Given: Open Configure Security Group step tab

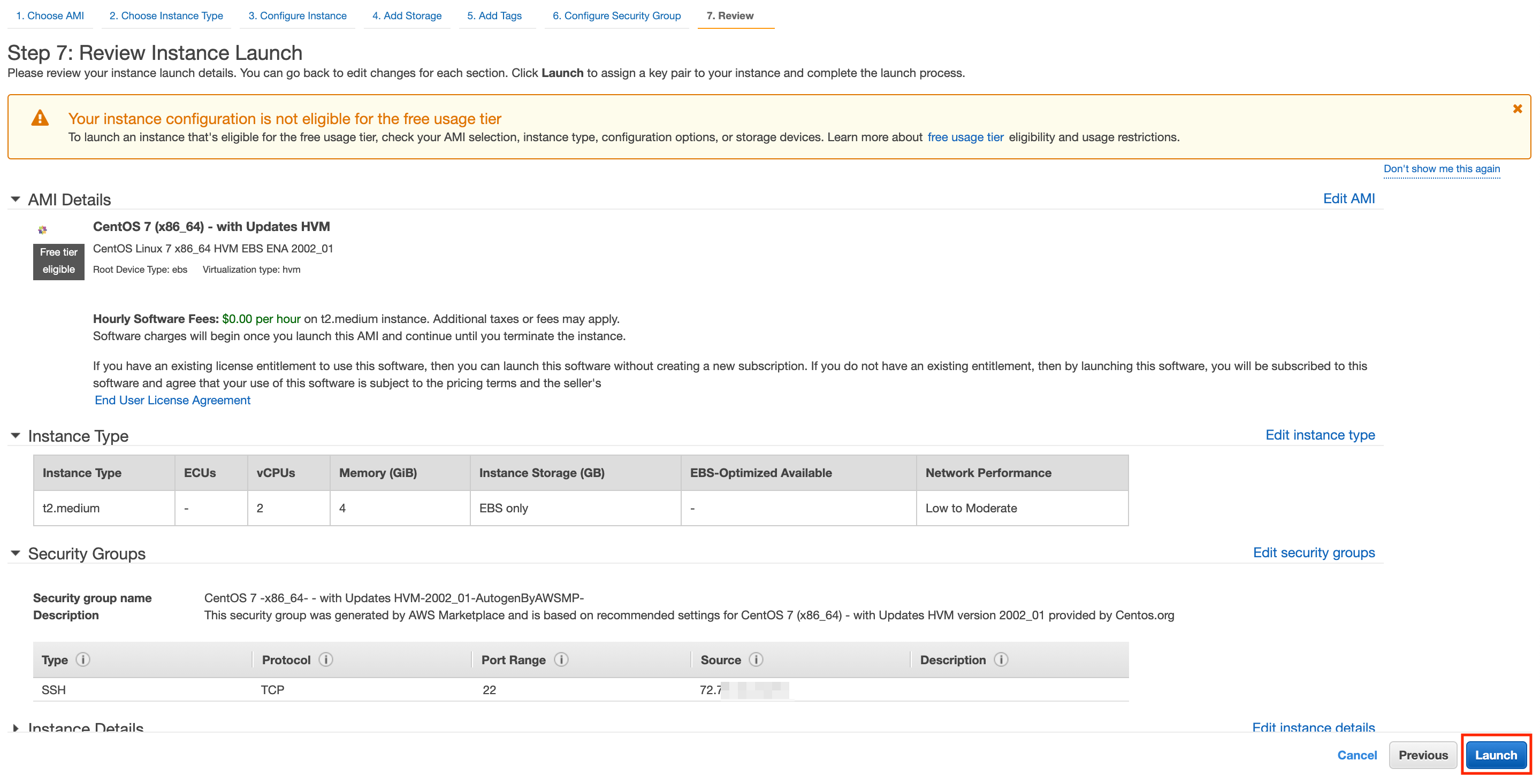Looking at the screenshot, I should (616, 16).
